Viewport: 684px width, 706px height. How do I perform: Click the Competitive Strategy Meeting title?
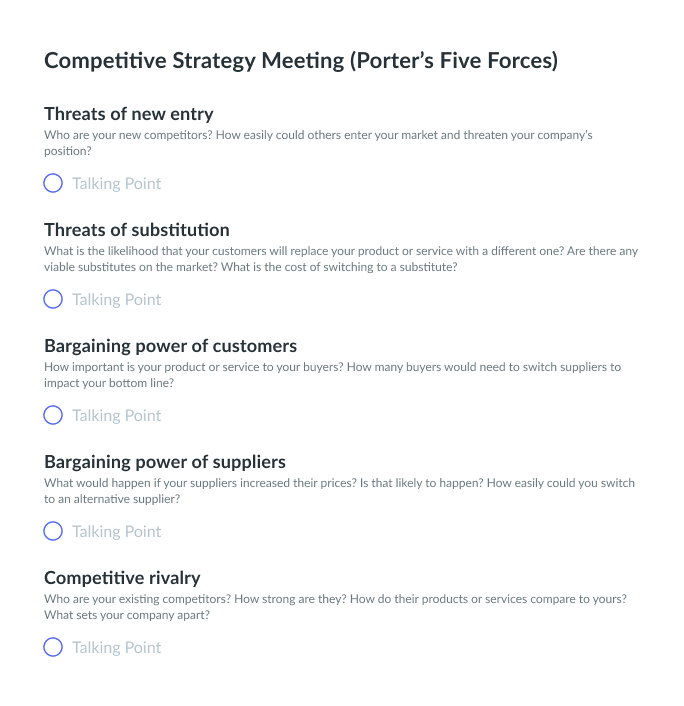pyautogui.click(x=301, y=61)
